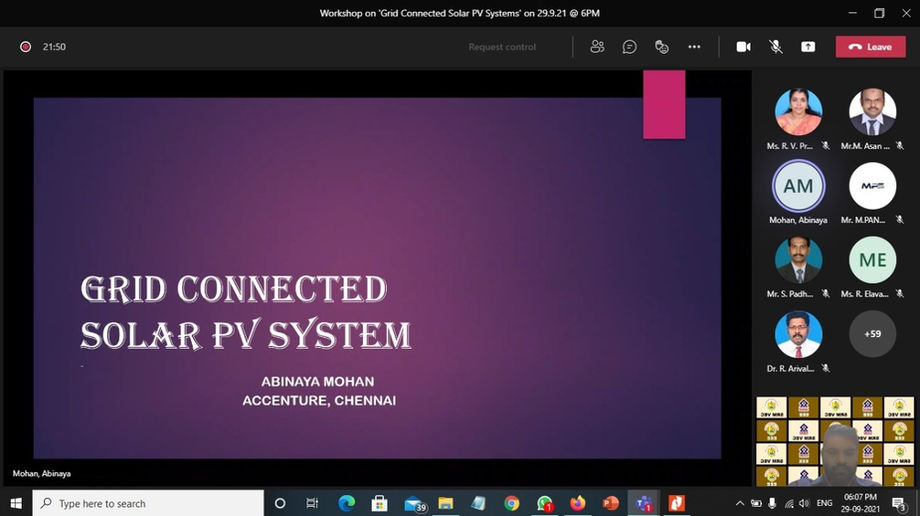
Task: Select the ME avatar of Ms. R. Elava...
Action: pyautogui.click(x=872, y=259)
